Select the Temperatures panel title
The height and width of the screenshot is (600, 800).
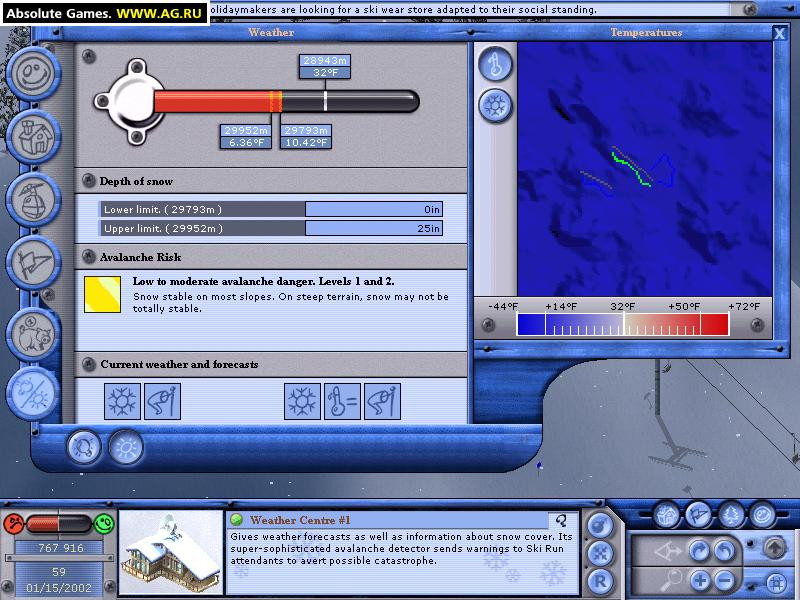(x=646, y=32)
